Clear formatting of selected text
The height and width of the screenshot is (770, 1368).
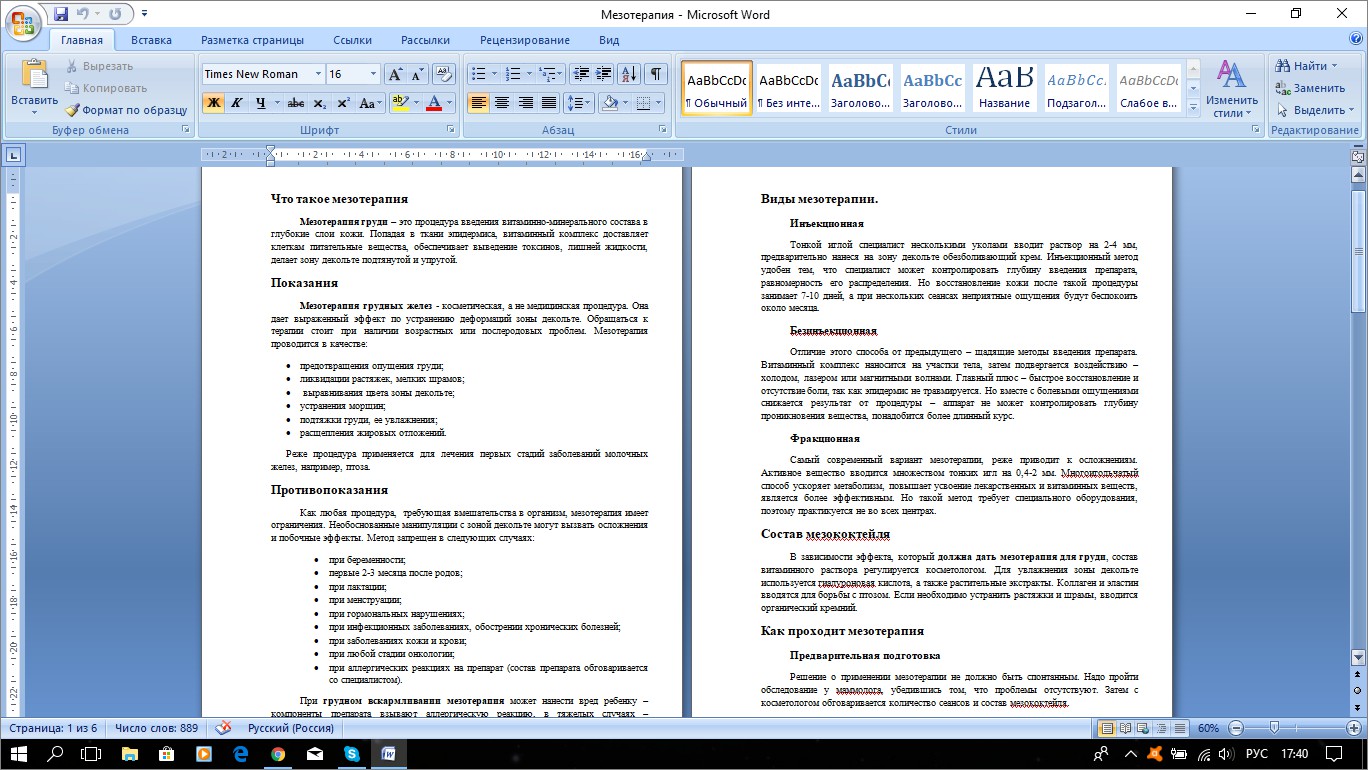(x=444, y=74)
